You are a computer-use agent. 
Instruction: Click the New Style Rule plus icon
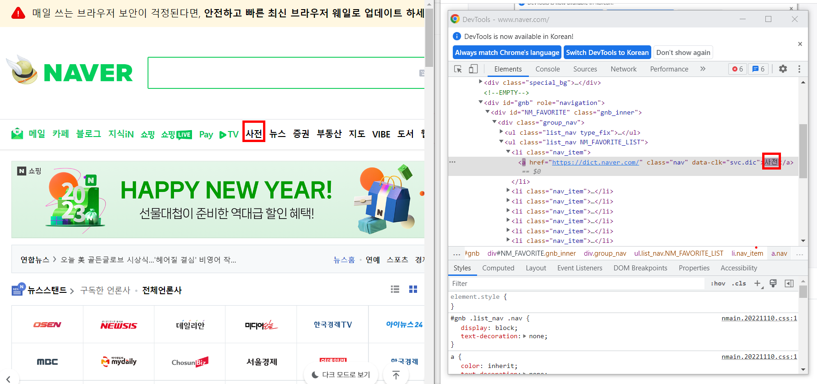(x=758, y=283)
